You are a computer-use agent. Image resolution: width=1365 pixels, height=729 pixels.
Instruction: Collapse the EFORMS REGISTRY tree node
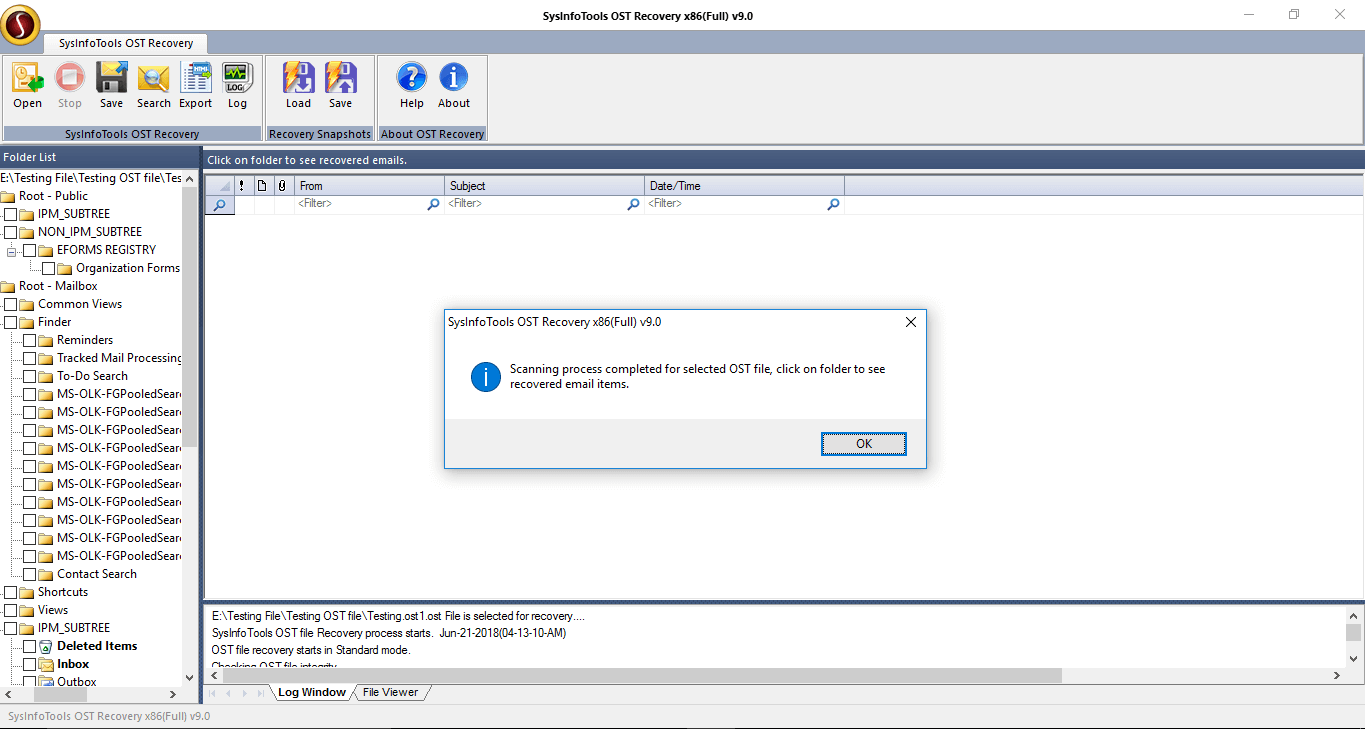tap(11, 250)
